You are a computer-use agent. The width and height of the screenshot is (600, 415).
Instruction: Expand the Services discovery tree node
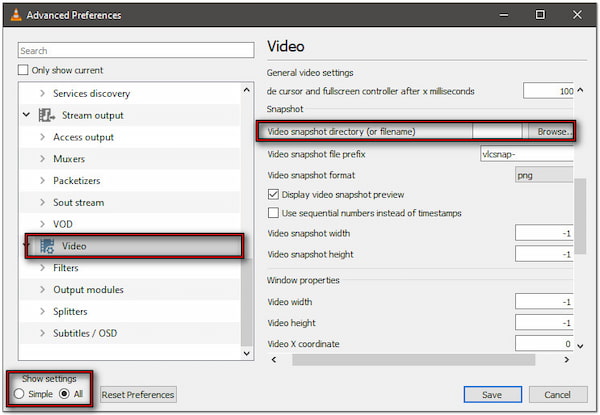(x=42, y=94)
